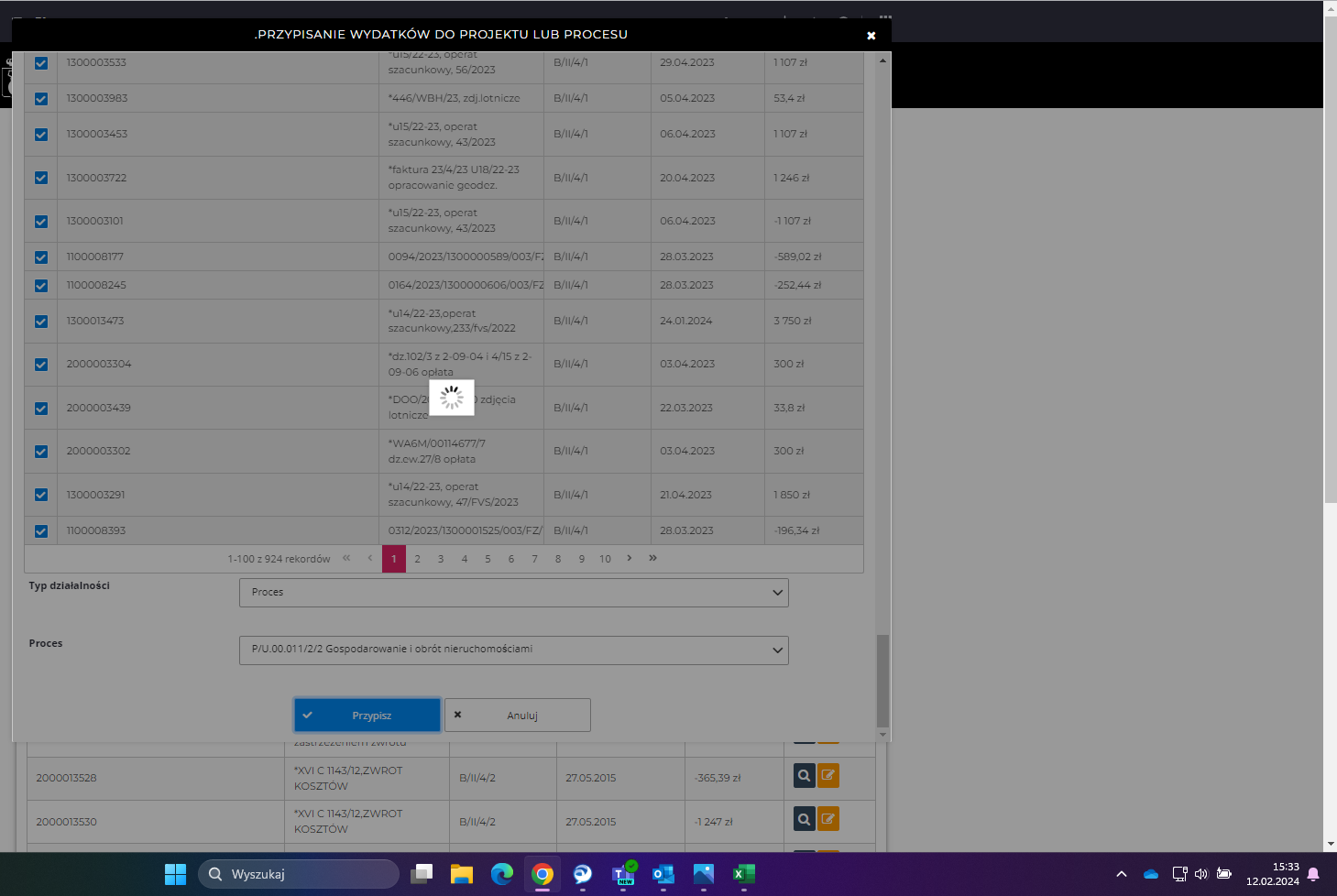This screenshot has height=896, width=1337.
Task: Switch to page 10 in pagination
Action: click(x=605, y=559)
